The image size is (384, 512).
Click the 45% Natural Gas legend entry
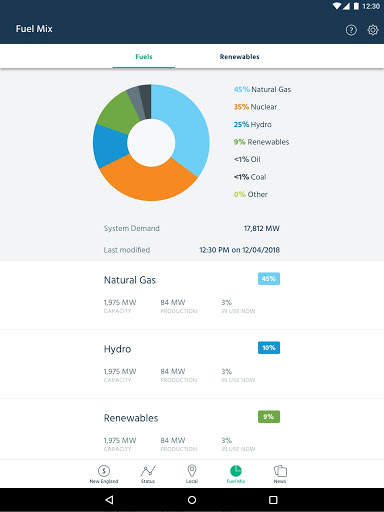pyautogui.click(x=262, y=89)
